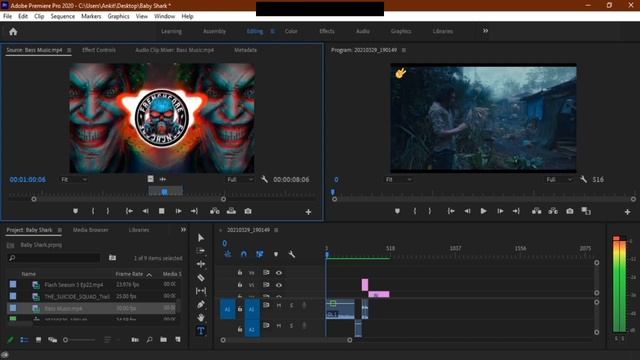Select the Type tool
This screenshot has height=360, width=640.
point(201,331)
